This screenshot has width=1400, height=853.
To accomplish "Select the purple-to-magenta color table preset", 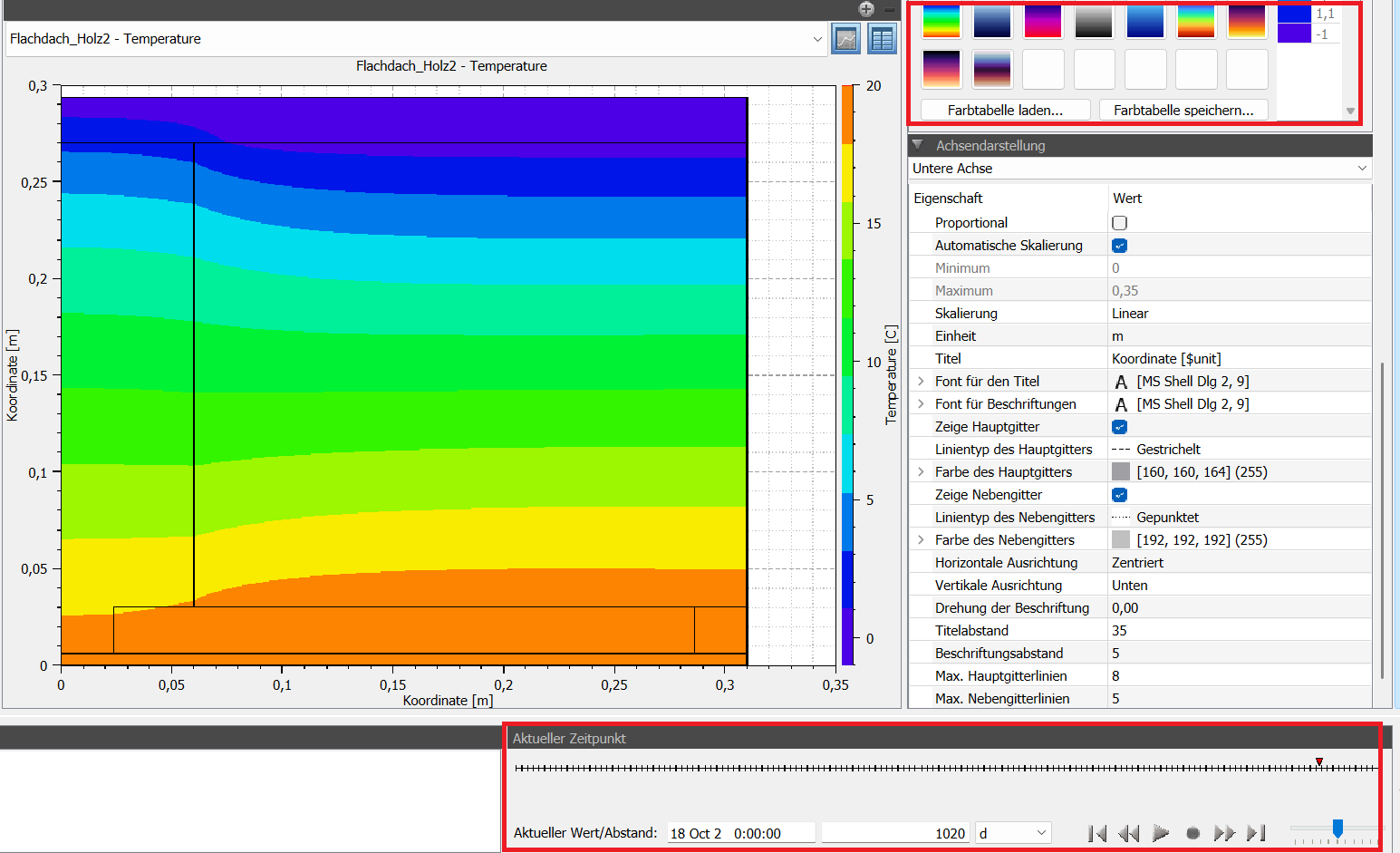I will coord(1043,21).
